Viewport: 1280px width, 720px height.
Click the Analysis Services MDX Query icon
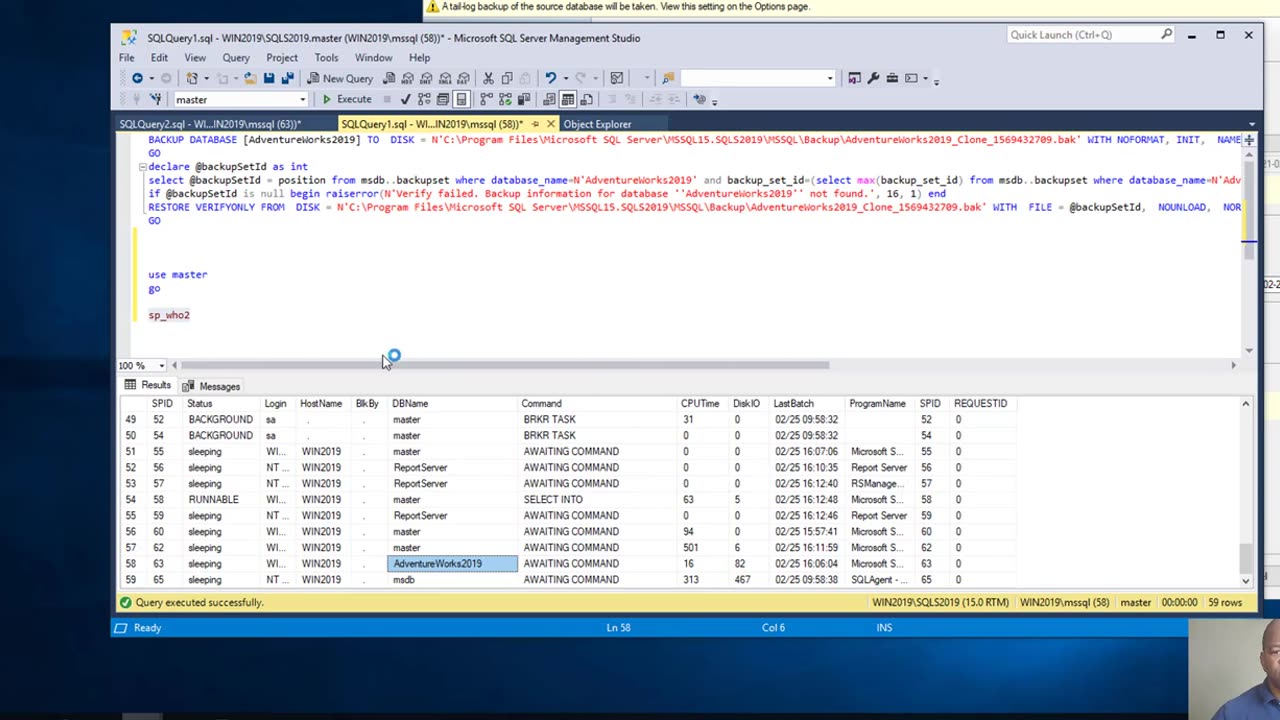click(x=407, y=78)
